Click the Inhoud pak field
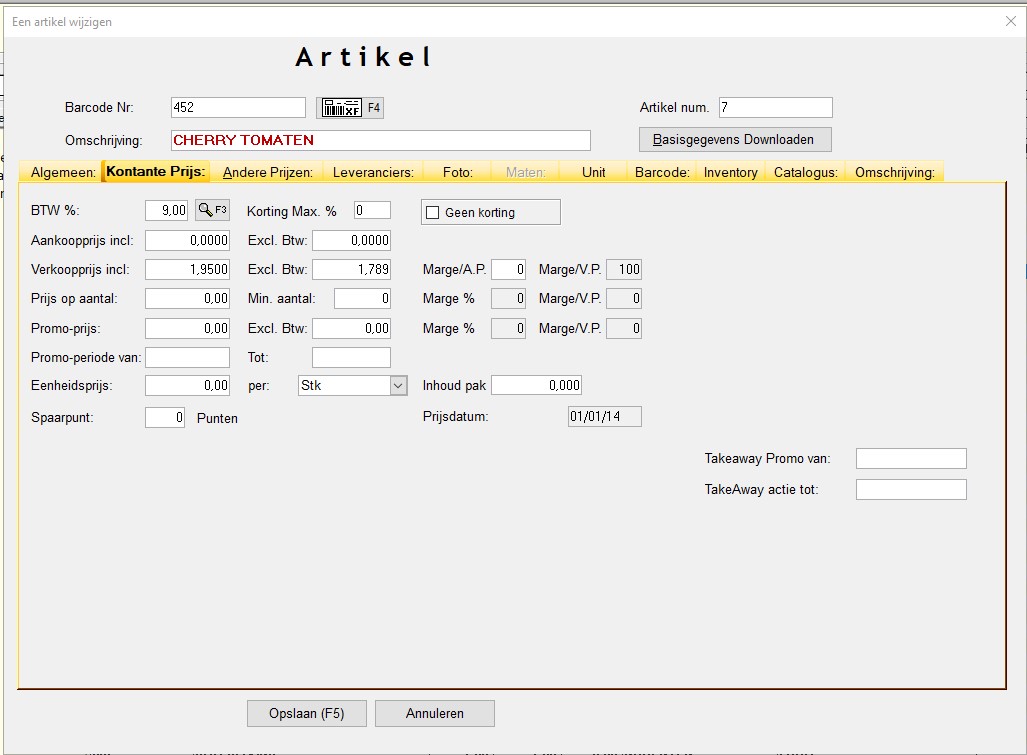1027x755 pixels. pos(536,385)
